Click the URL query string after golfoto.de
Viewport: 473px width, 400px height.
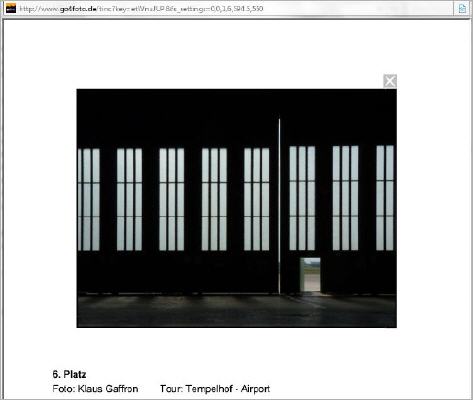pos(180,9)
